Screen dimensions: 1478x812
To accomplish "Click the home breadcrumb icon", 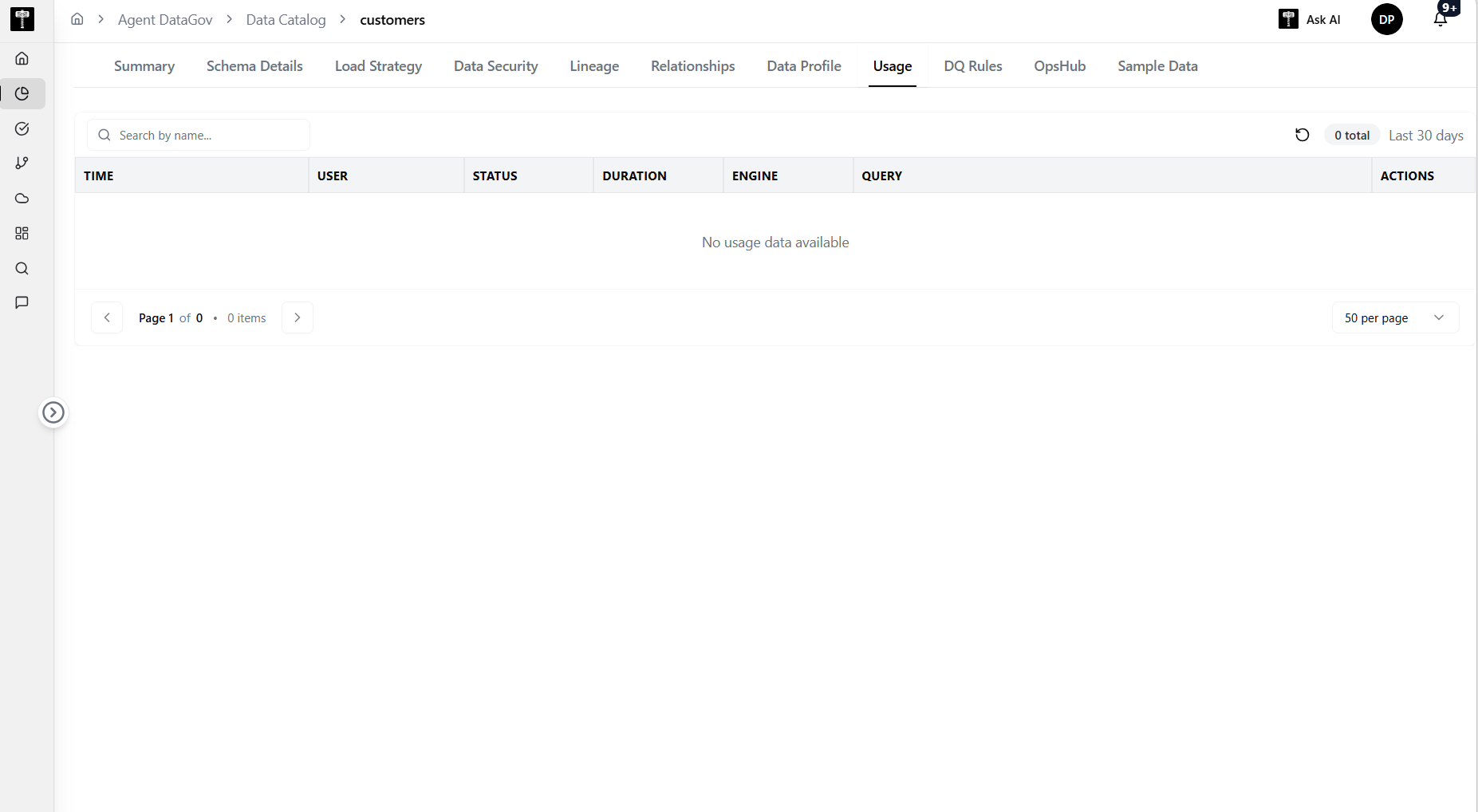I will click(x=77, y=19).
